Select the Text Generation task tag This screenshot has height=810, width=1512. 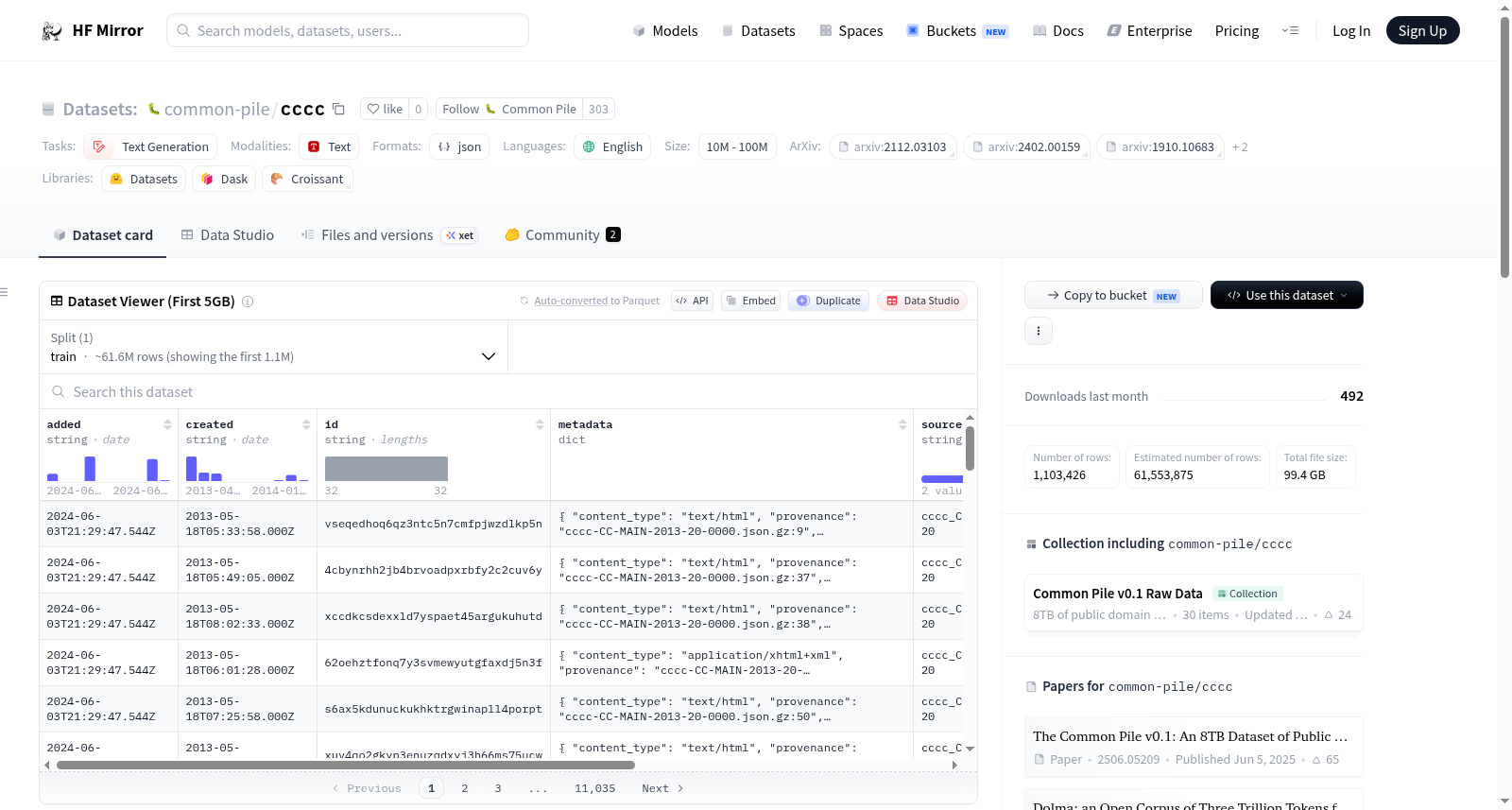pyautogui.click(x=150, y=146)
